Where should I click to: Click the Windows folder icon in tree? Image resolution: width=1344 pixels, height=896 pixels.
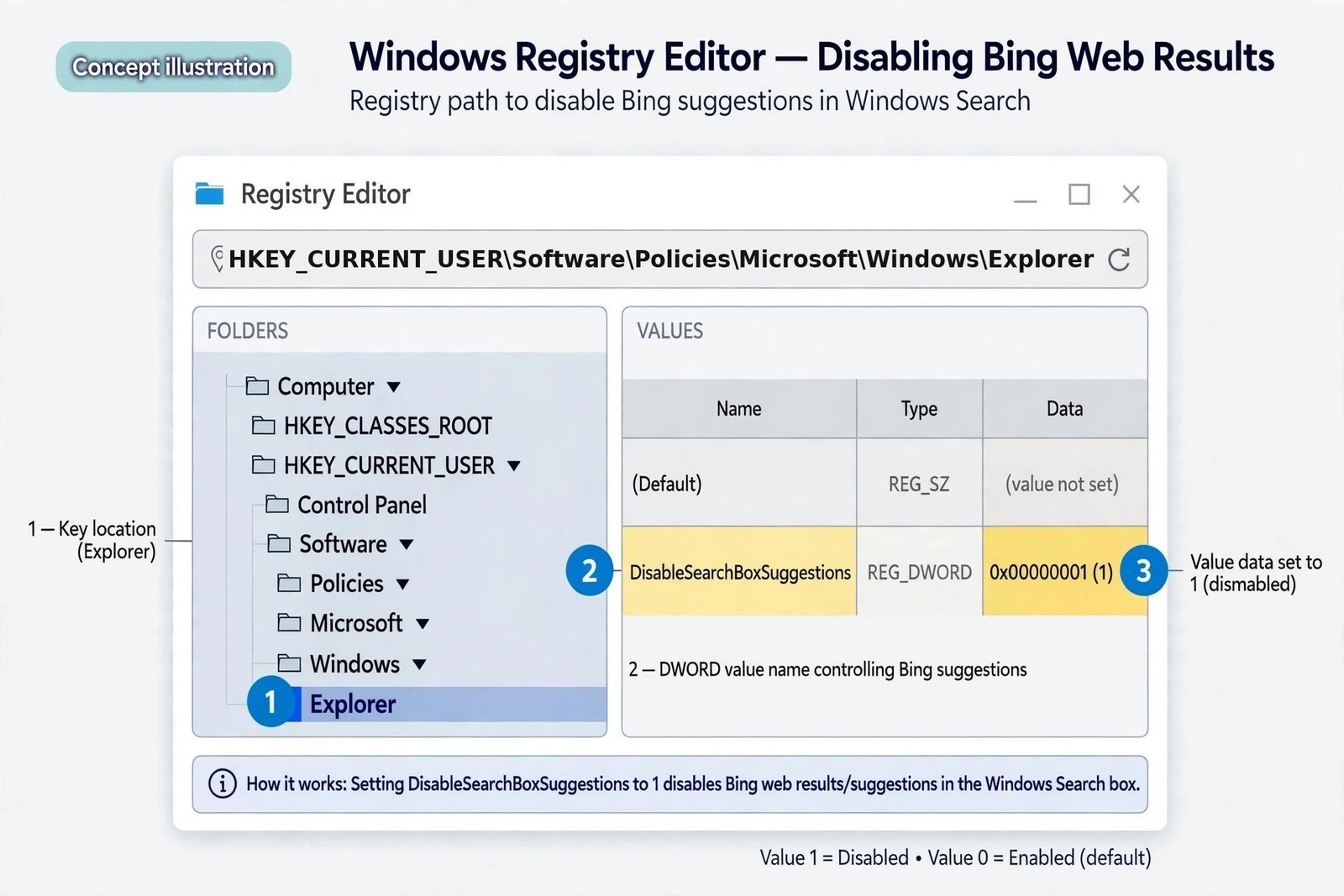coord(289,663)
